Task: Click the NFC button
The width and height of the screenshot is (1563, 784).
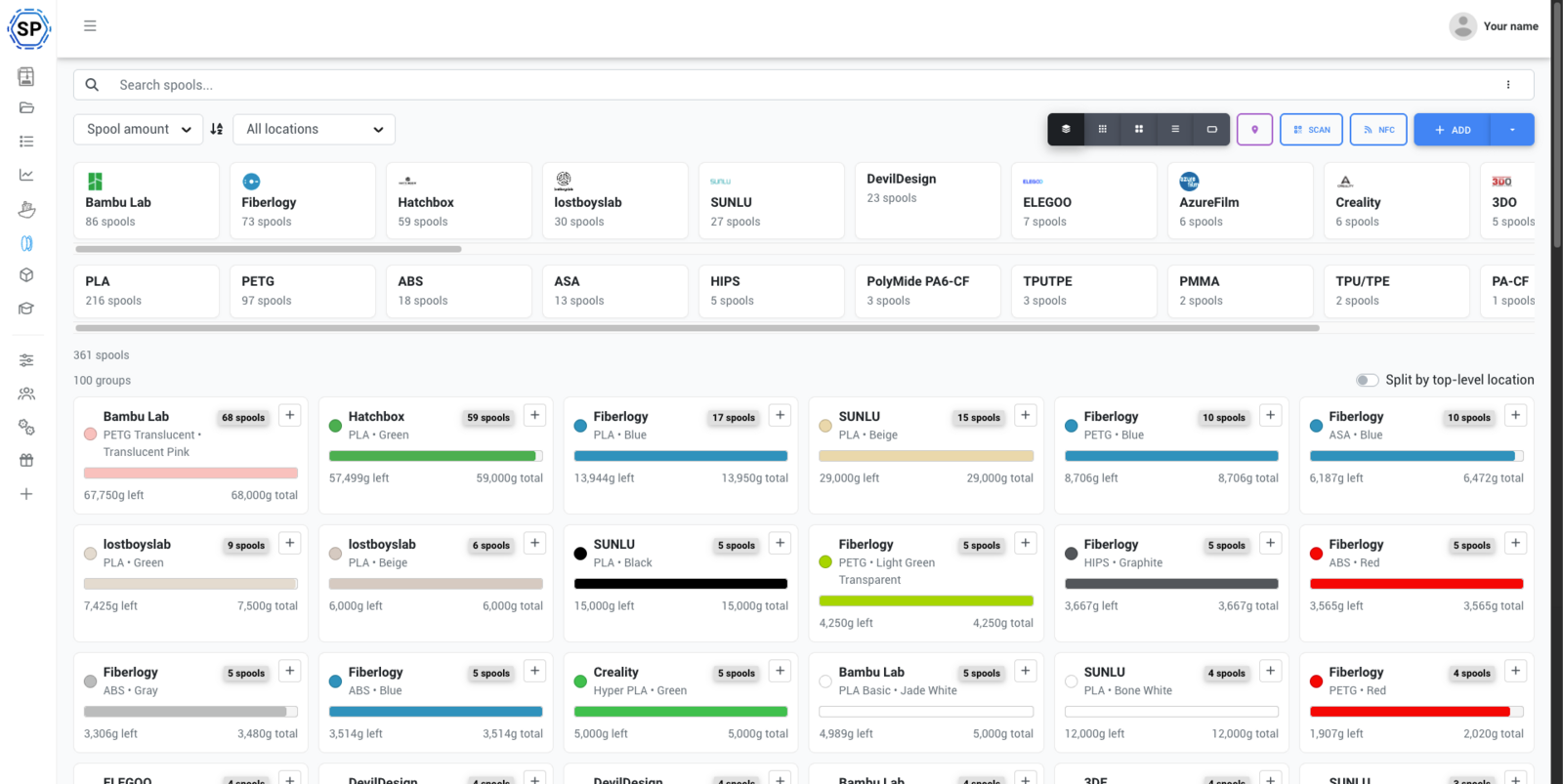Action: [x=1378, y=129]
